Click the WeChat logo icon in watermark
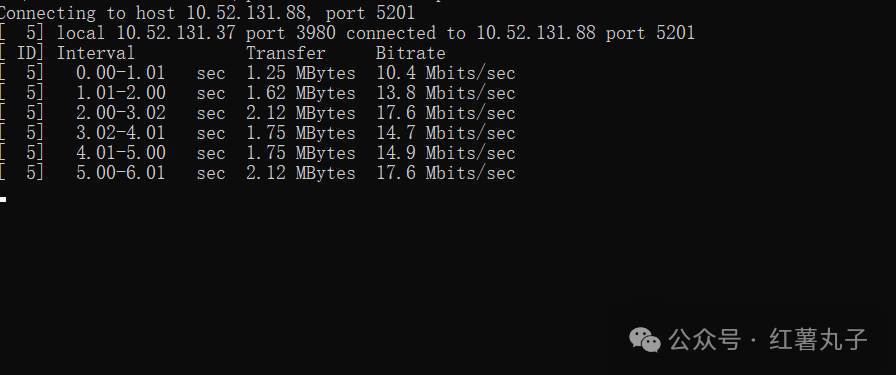Image resolution: width=896 pixels, height=375 pixels. coord(645,340)
